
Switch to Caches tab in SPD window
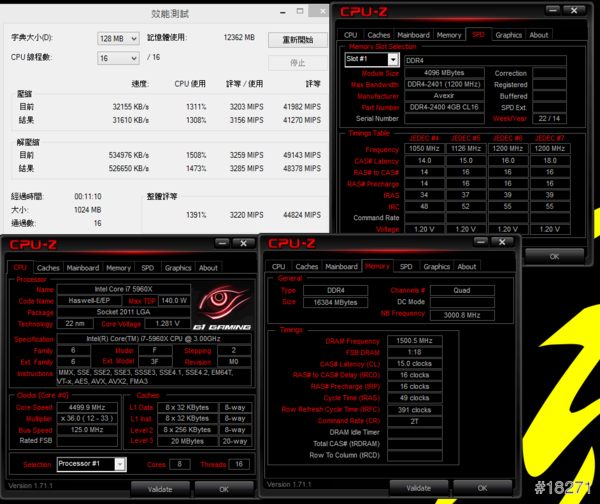(x=379, y=35)
